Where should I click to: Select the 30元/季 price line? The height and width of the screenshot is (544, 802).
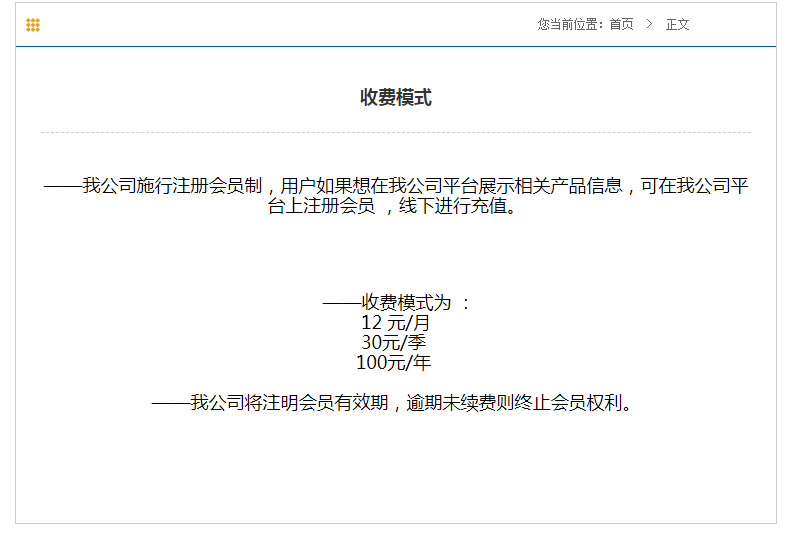click(x=394, y=343)
